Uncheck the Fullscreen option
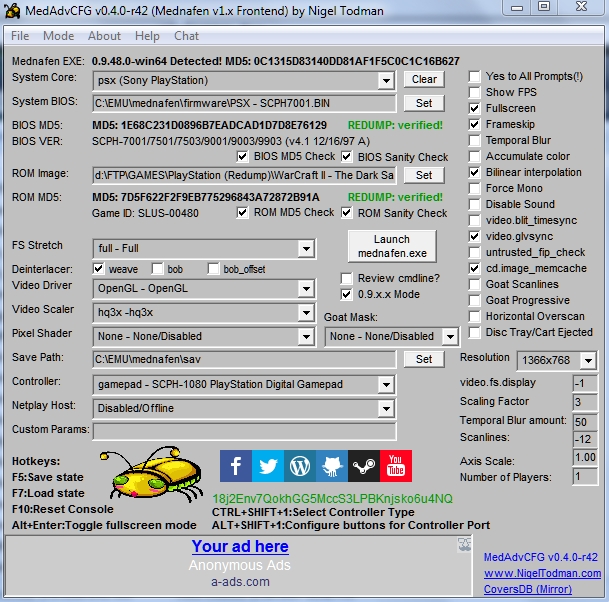Screen dimensions: 609x602 [x=475, y=108]
